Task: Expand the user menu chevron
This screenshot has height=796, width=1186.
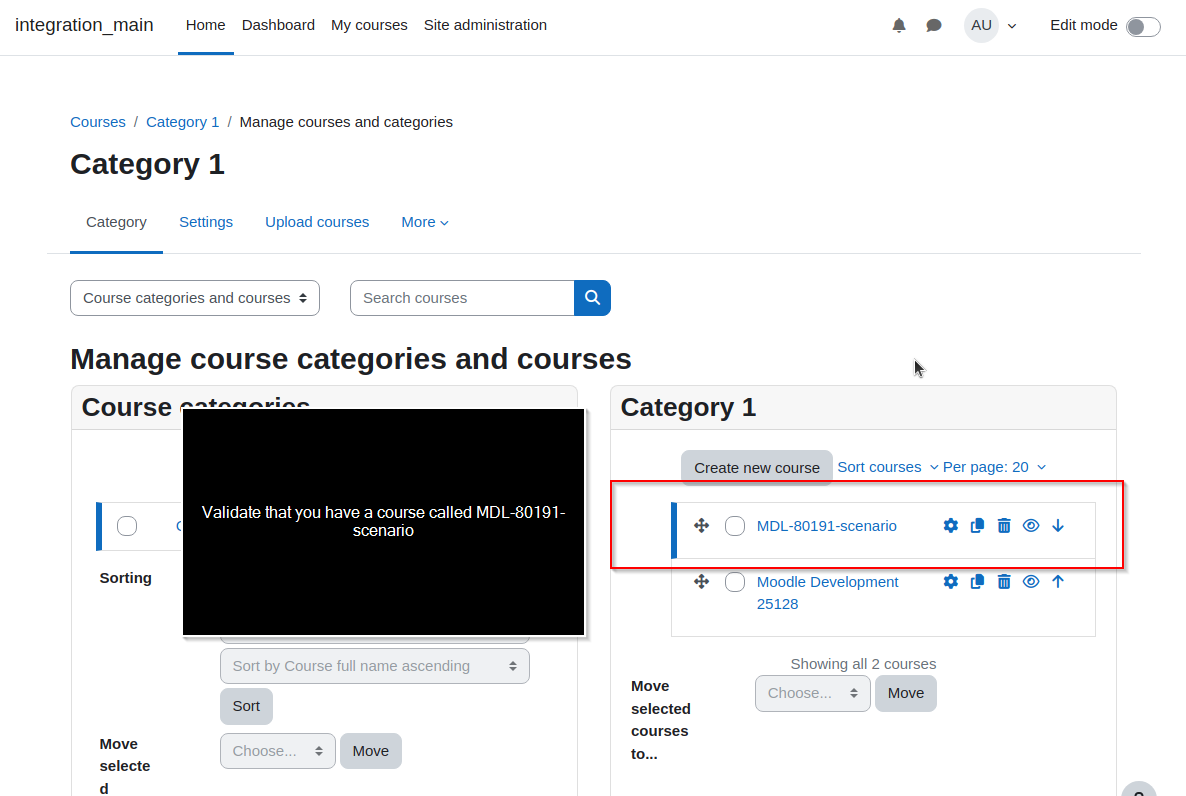Action: 1012,26
